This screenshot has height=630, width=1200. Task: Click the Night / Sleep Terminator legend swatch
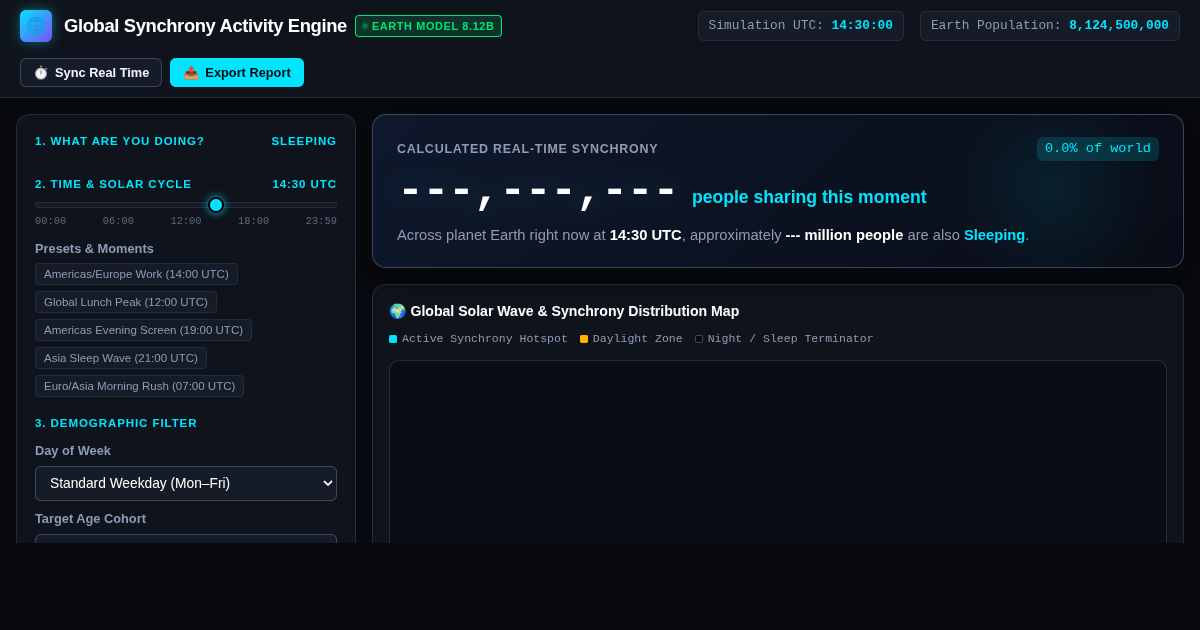699,339
